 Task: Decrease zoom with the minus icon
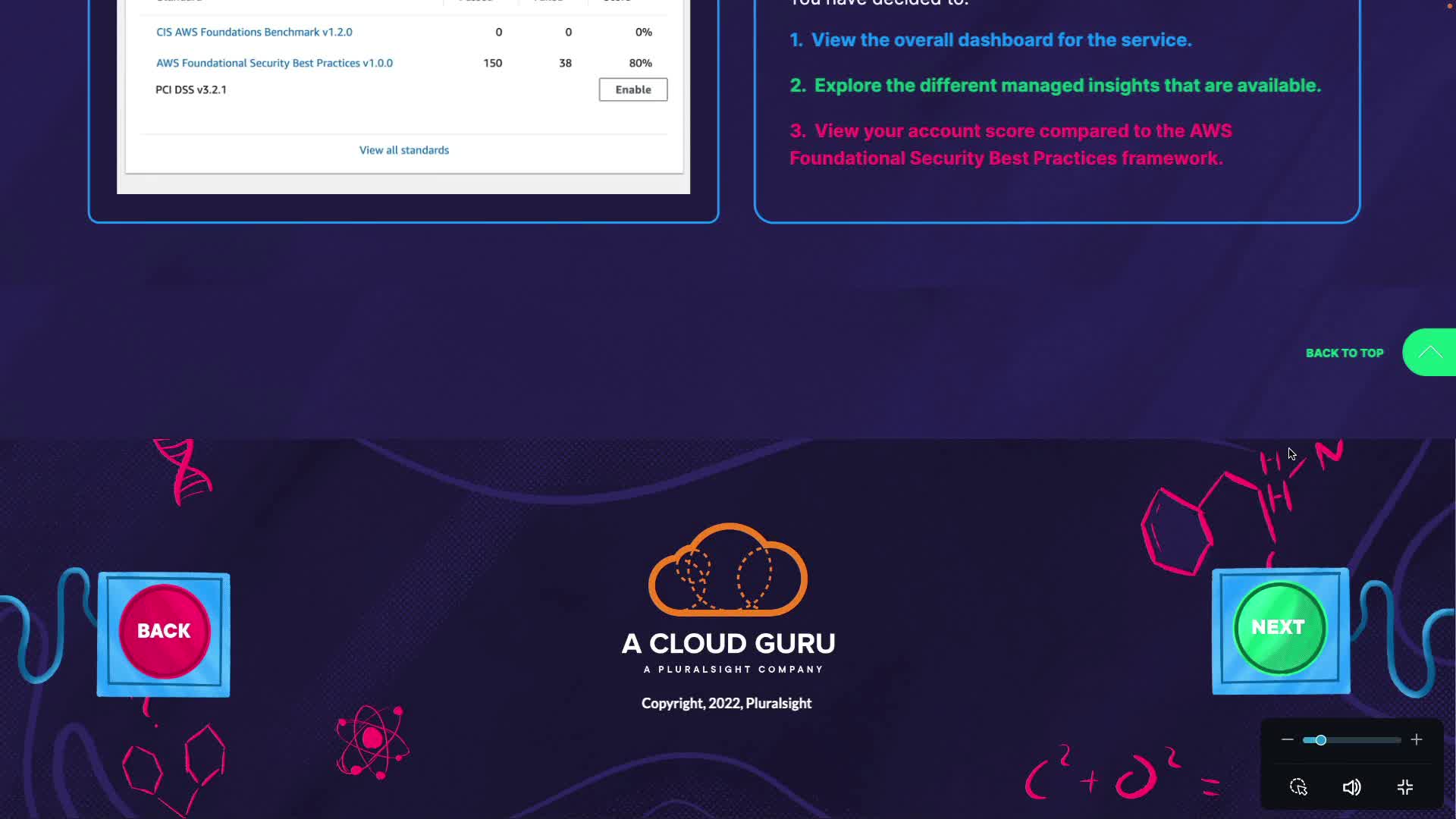(1287, 740)
